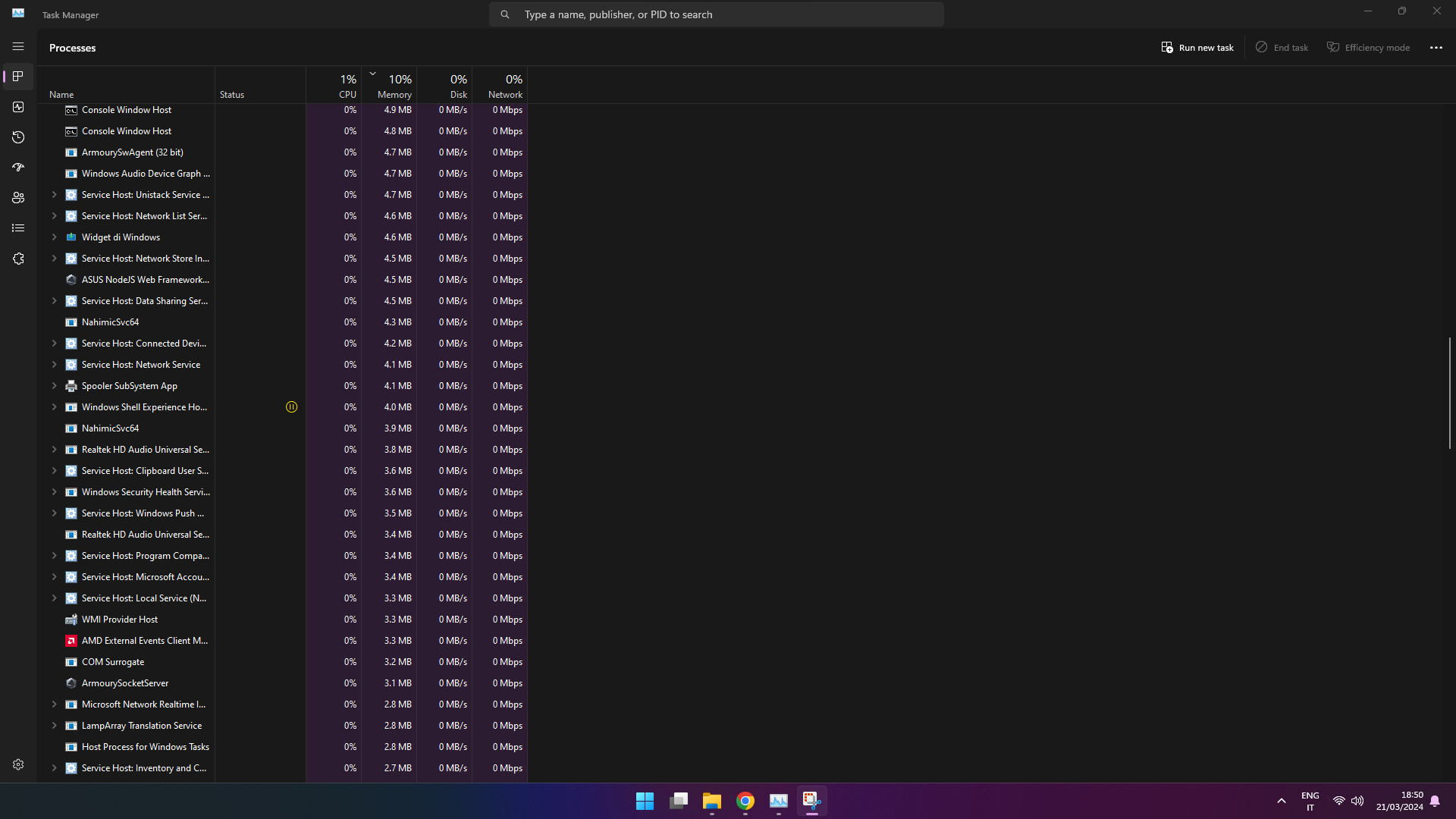Open the App history page icon

tap(18, 137)
